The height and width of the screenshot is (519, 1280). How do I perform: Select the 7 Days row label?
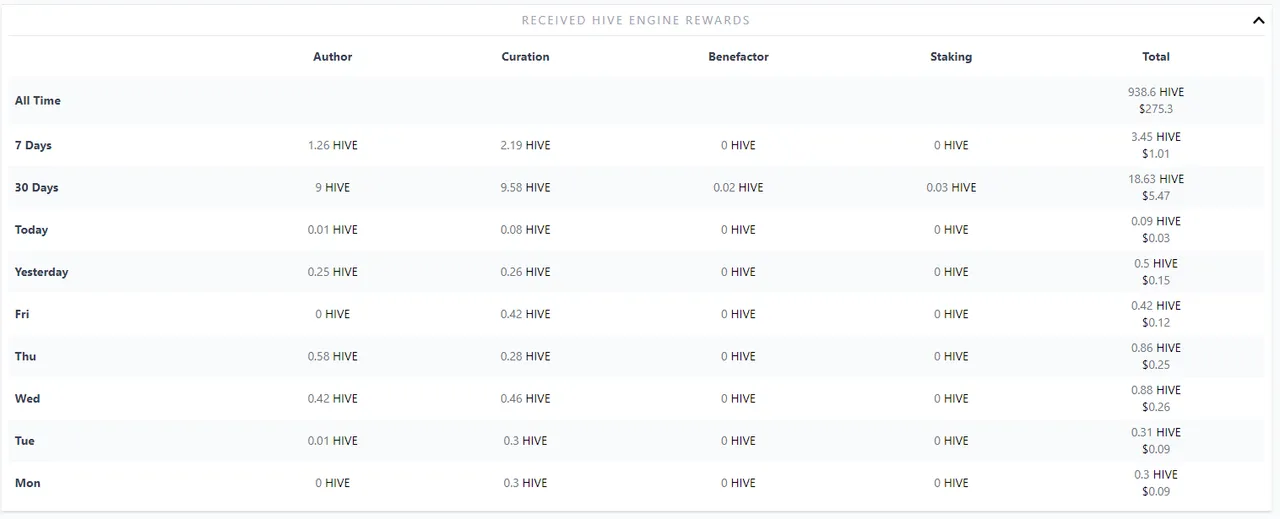(x=33, y=146)
